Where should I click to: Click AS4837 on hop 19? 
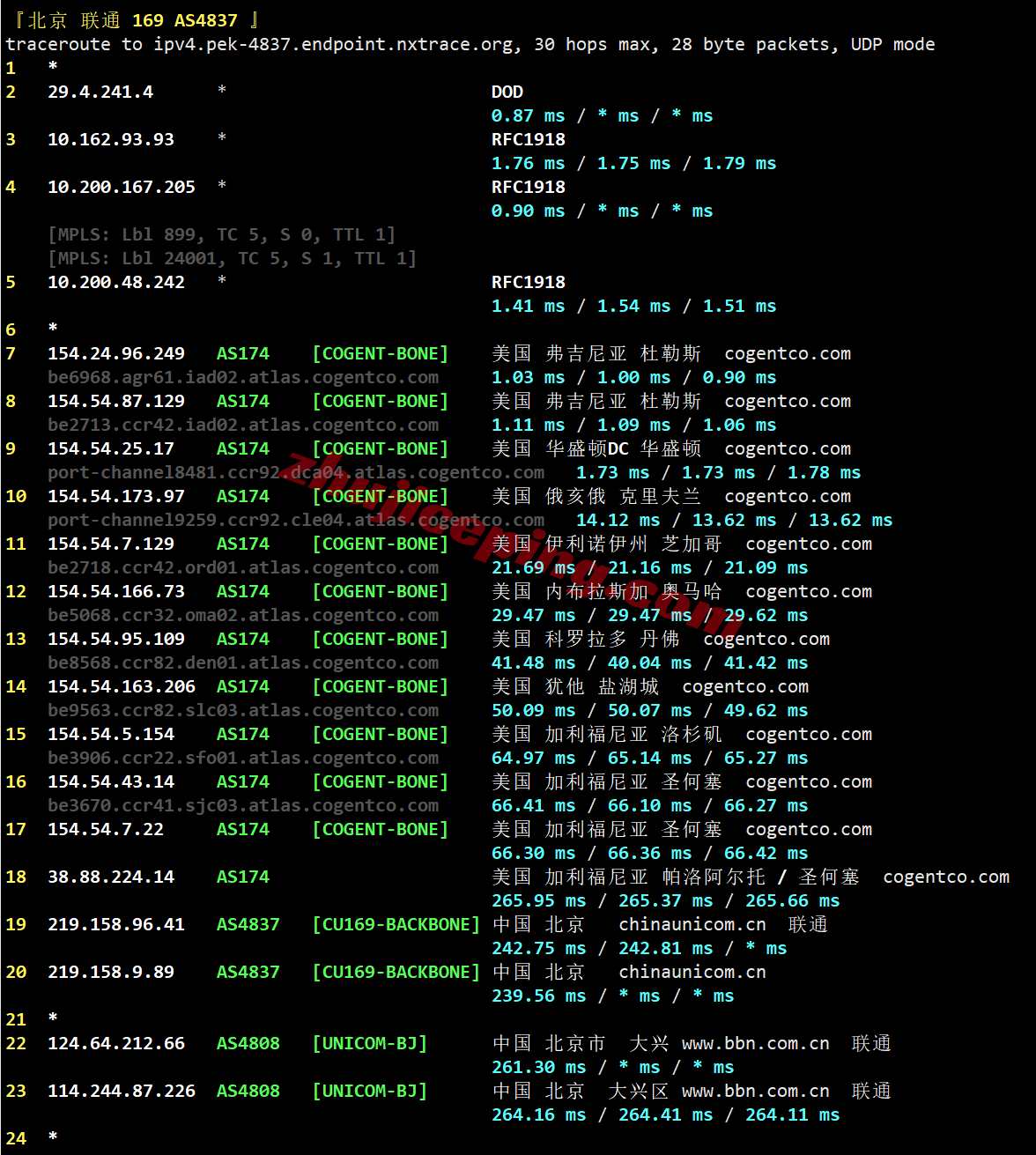(x=248, y=924)
